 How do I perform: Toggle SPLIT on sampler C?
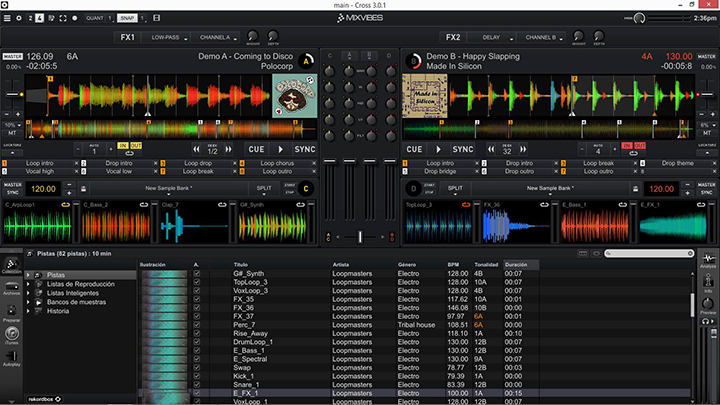pos(264,188)
